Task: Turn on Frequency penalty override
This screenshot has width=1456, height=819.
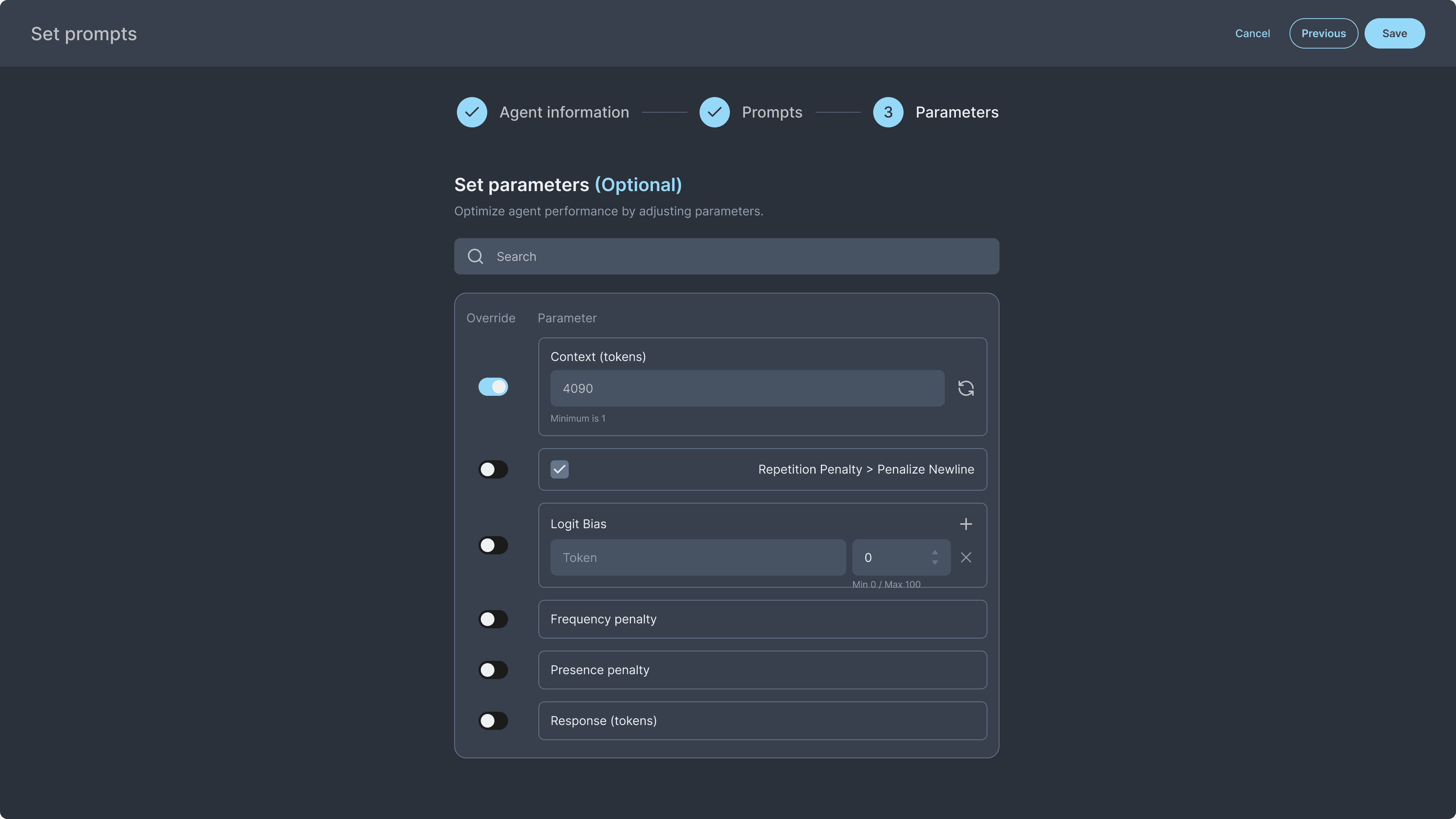Action: 493,619
